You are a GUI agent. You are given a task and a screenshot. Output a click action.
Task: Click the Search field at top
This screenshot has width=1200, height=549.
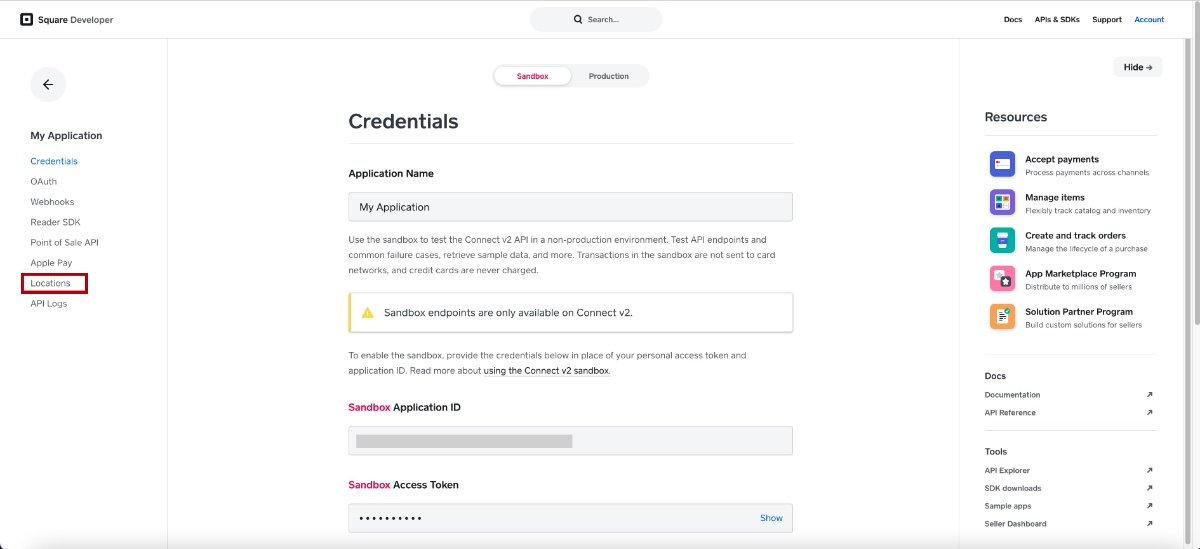(x=596, y=19)
